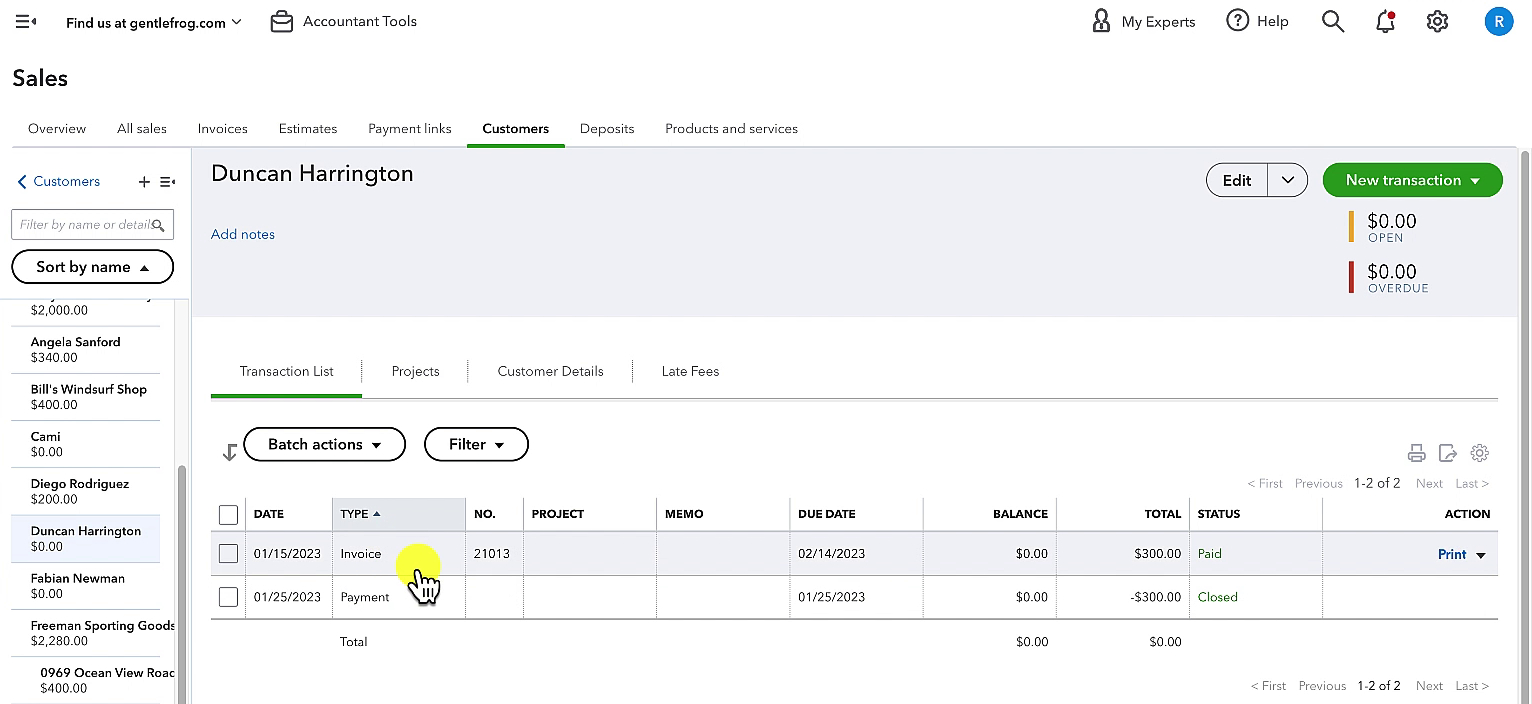Open the Accountant Tools briefcase icon
This screenshot has height=704, width=1532.
tap(282, 21)
